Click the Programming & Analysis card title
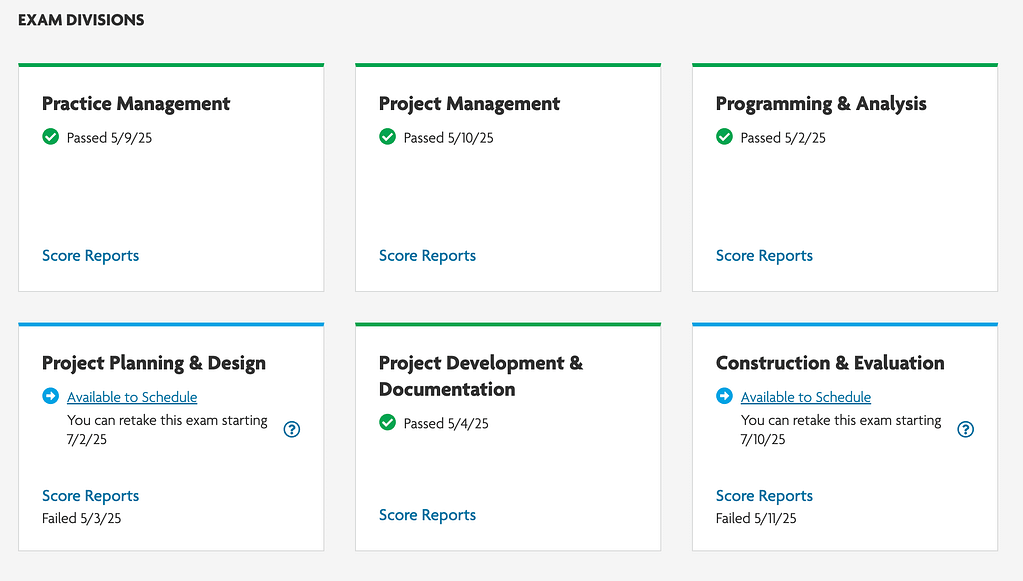1023x581 pixels. (821, 104)
